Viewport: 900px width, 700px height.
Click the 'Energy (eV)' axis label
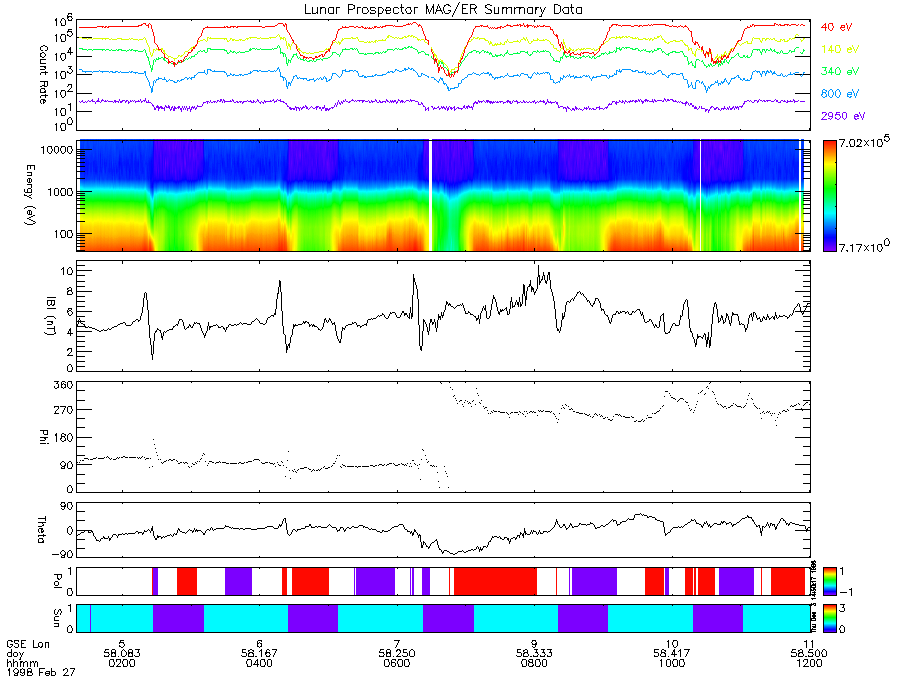30,195
